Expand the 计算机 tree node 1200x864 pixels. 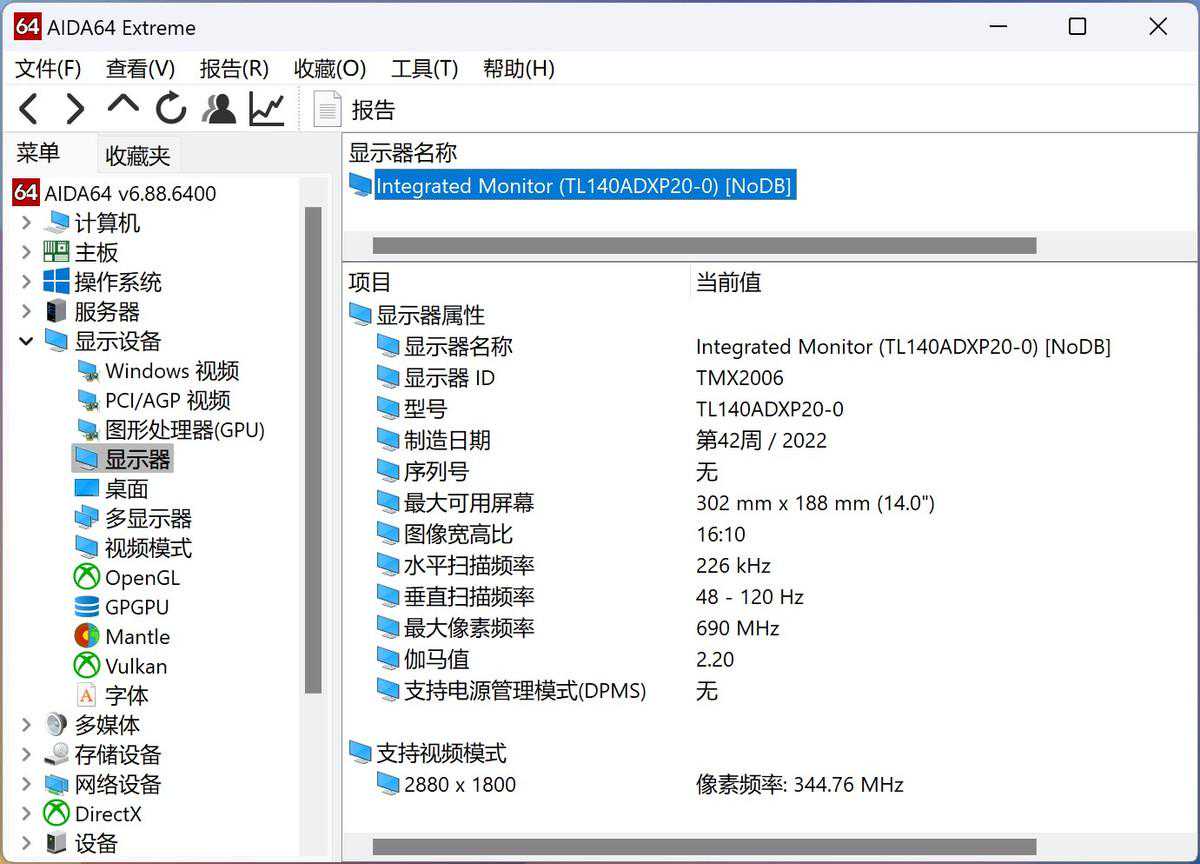(26, 223)
